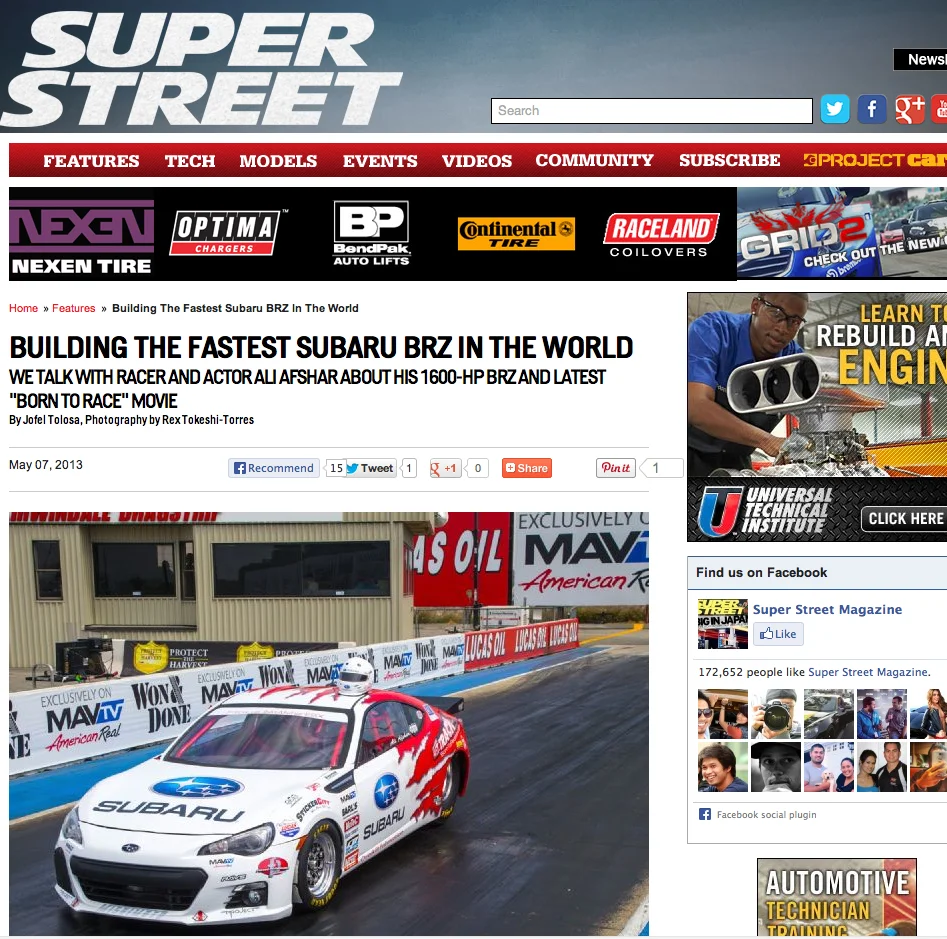Image resolution: width=947 pixels, height=939 pixels.
Task: Open the Community menu
Action: [594, 160]
